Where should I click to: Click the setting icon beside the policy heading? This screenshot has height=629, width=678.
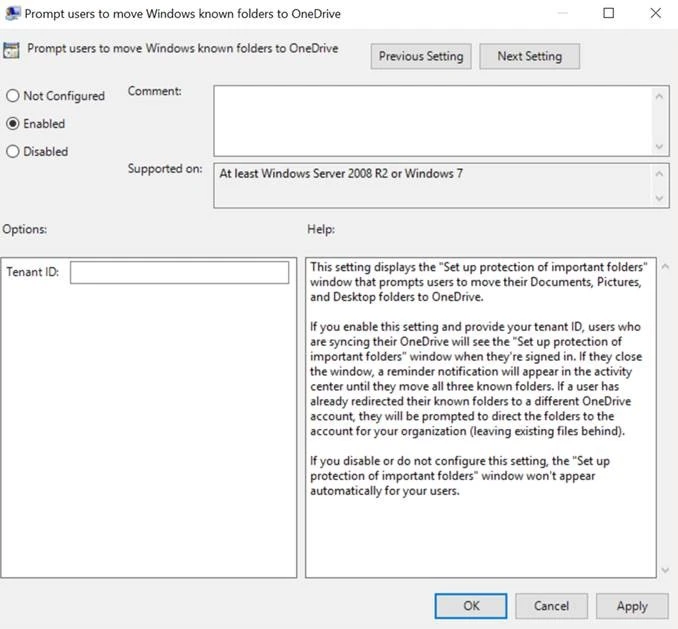click(13, 51)
